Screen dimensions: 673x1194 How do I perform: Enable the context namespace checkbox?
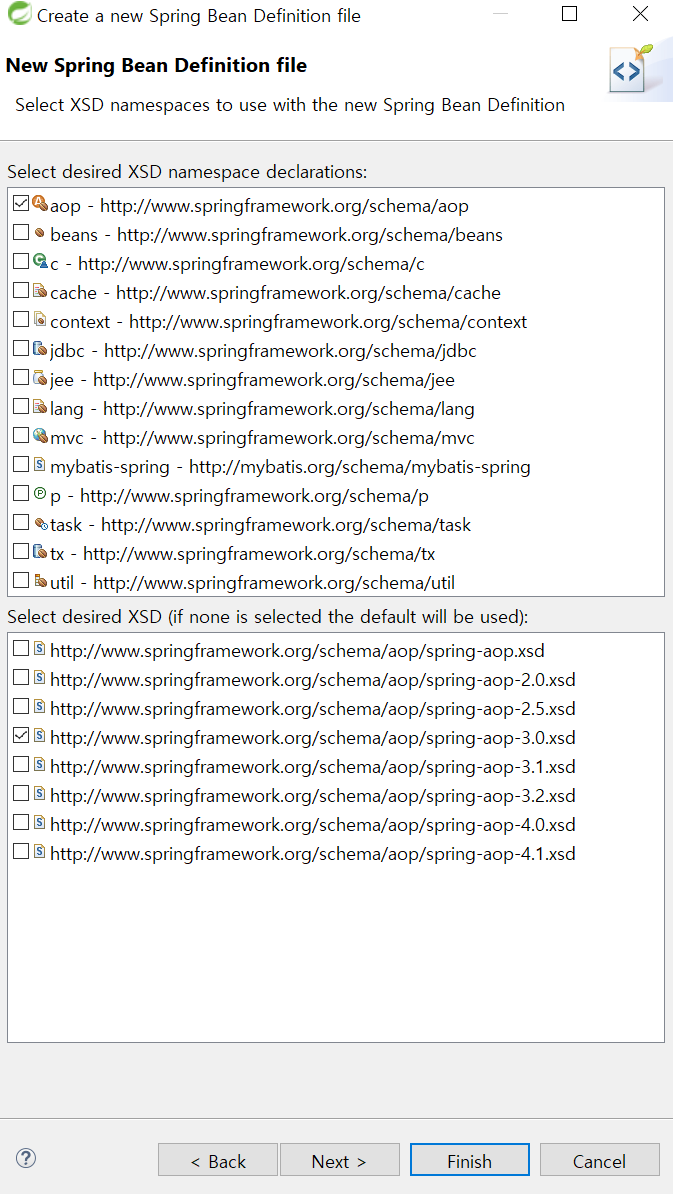pos(21,320)
